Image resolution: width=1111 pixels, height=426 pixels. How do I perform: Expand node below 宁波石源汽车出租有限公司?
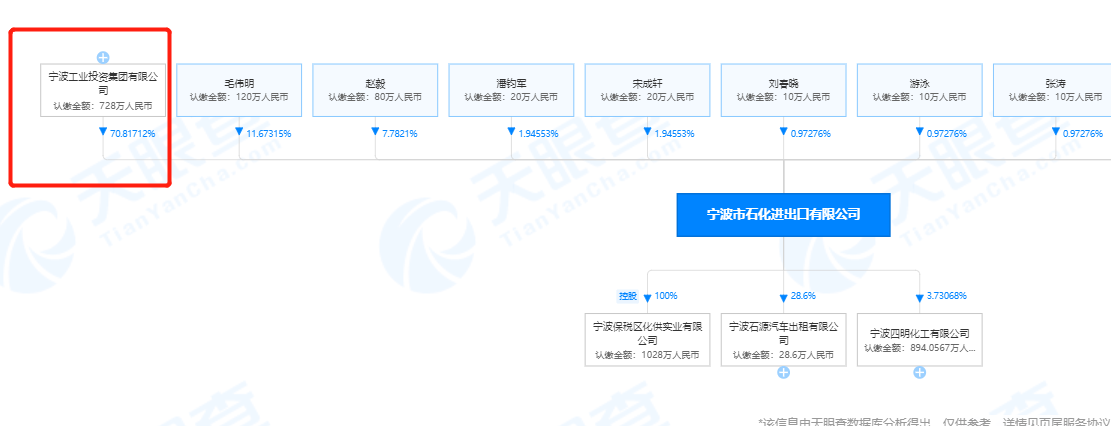point(784,373)
